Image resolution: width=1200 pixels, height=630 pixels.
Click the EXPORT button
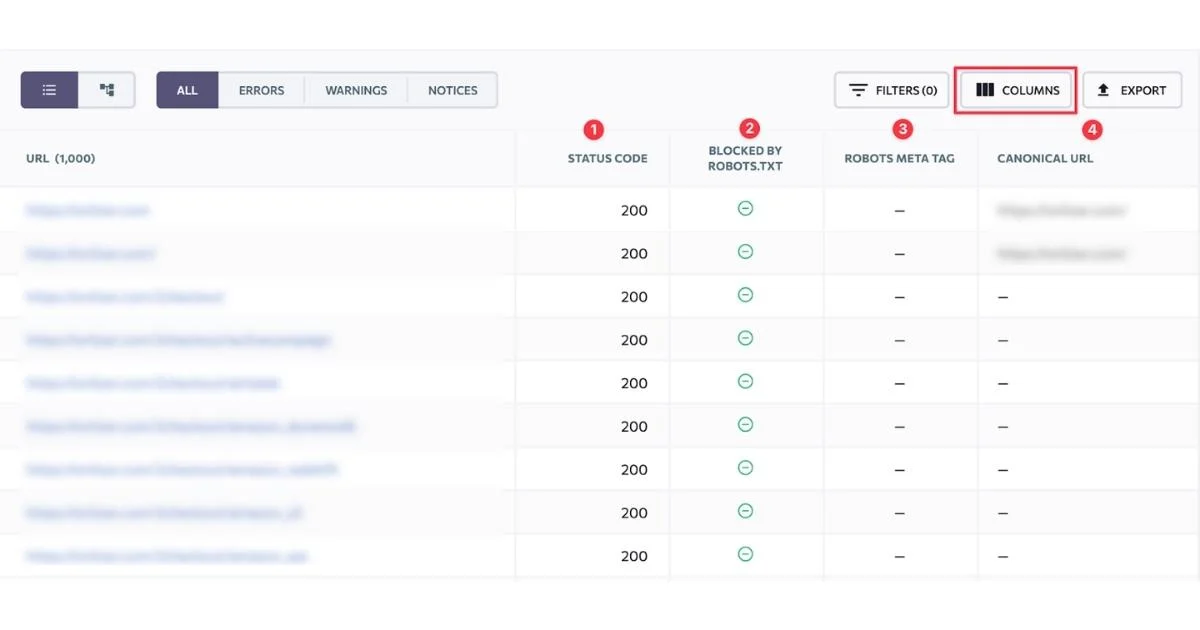(1132, 89)
